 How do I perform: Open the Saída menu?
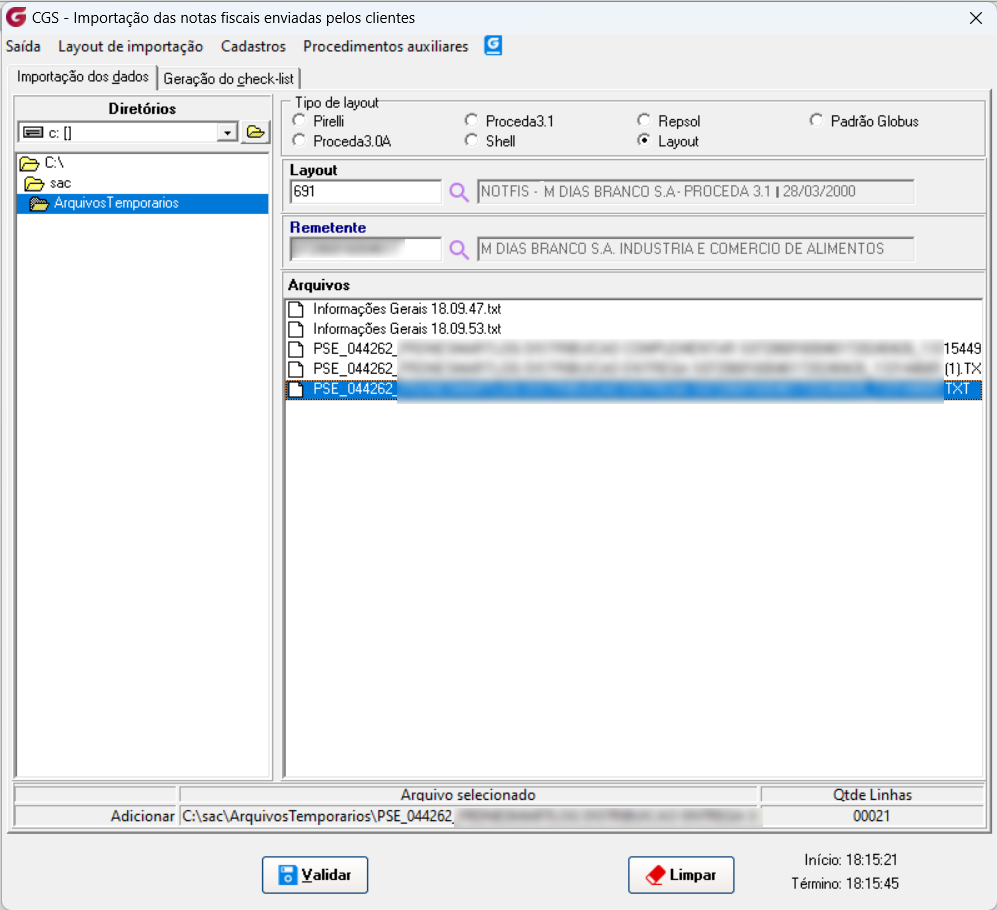(x=24, y=46)
